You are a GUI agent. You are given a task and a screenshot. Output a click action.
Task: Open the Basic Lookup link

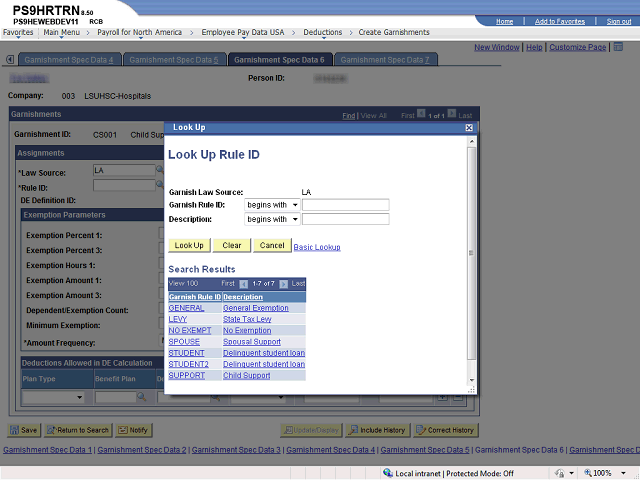click(x=317, y=247)
